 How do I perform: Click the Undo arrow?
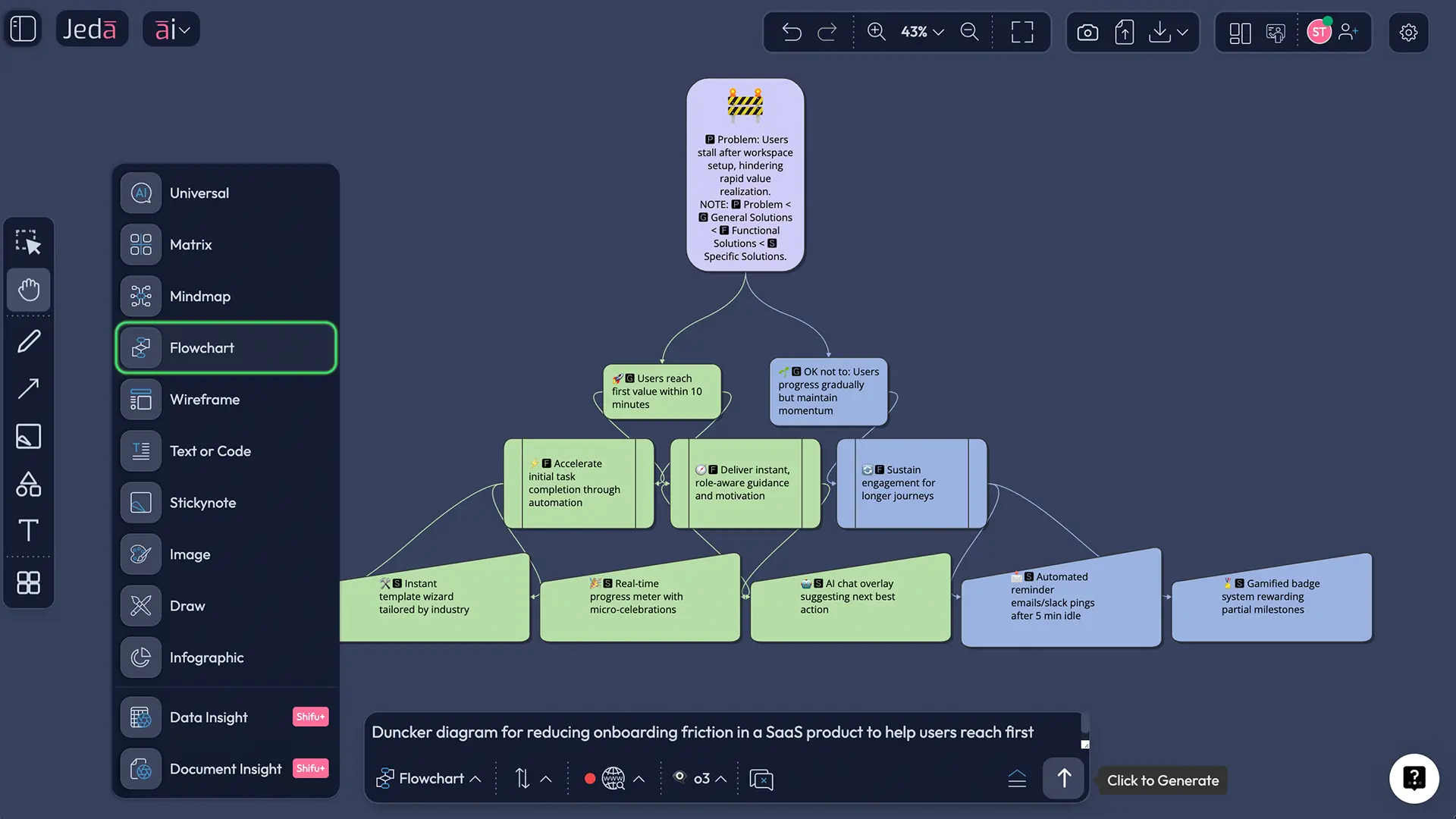point(791,32)
